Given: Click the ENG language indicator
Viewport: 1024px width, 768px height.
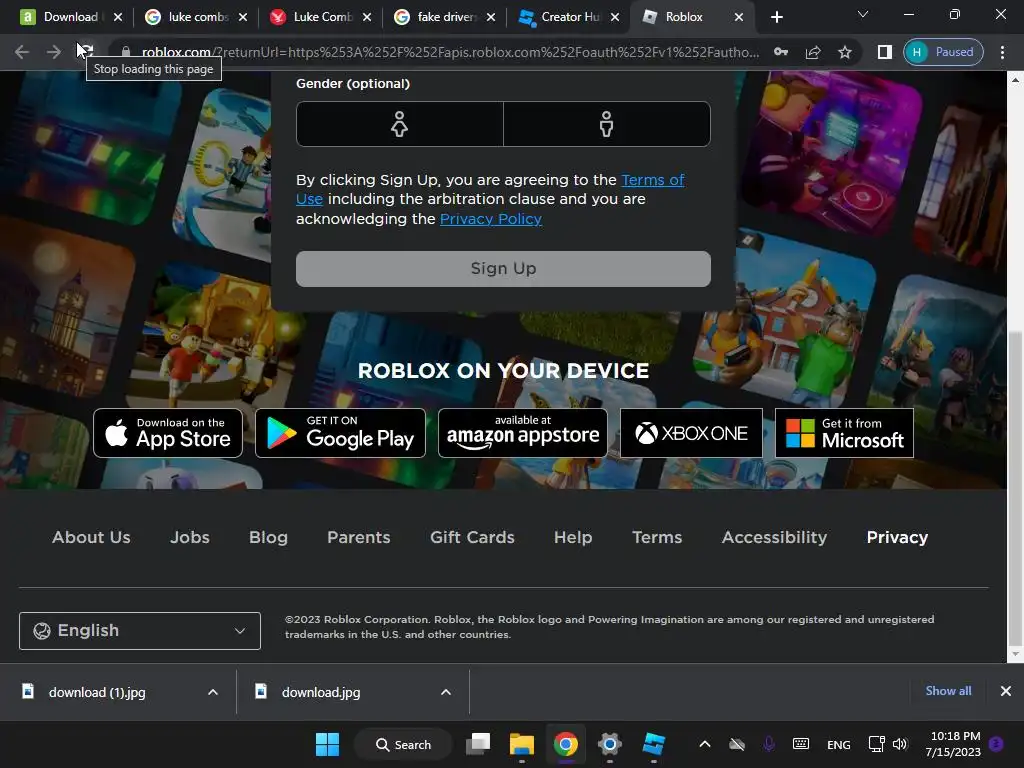Looking at the screenshot, I should click(x=839, y=744).
